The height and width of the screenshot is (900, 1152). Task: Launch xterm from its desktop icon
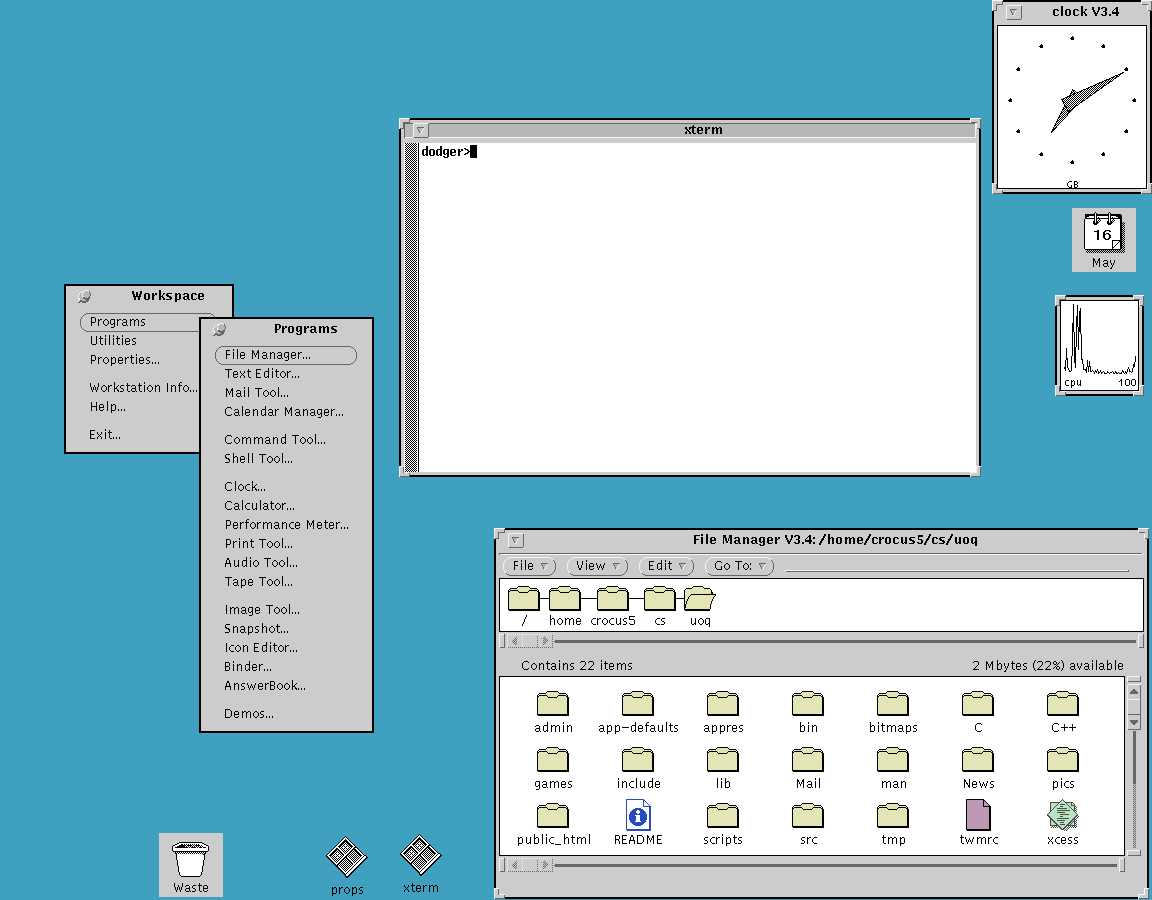pyautogui.click(x=420, y=855)
